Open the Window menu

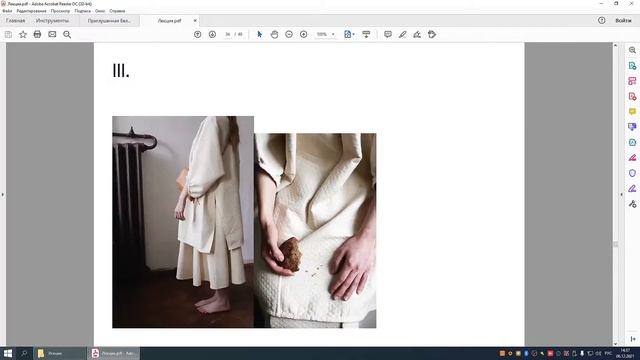(x=100, y=11)
